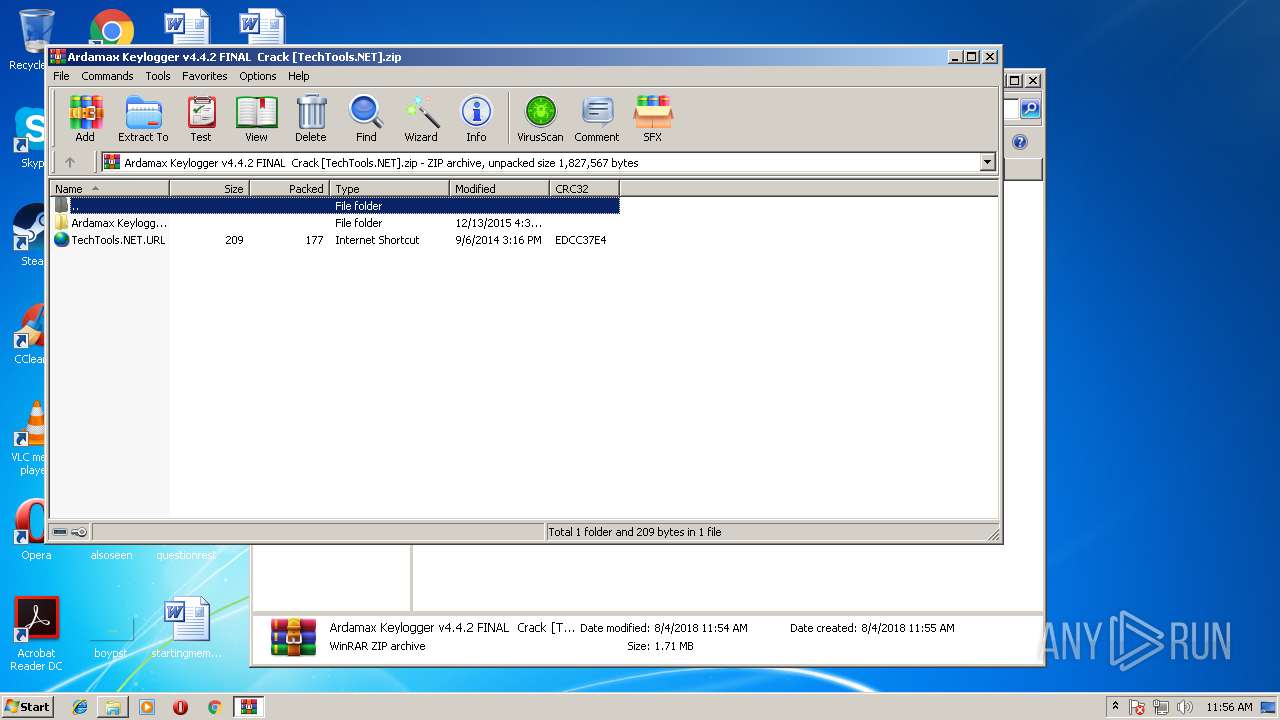Expand the archive path dropdown
The width and height of the screenshot is (1280, 720).
tap(988, 162)
